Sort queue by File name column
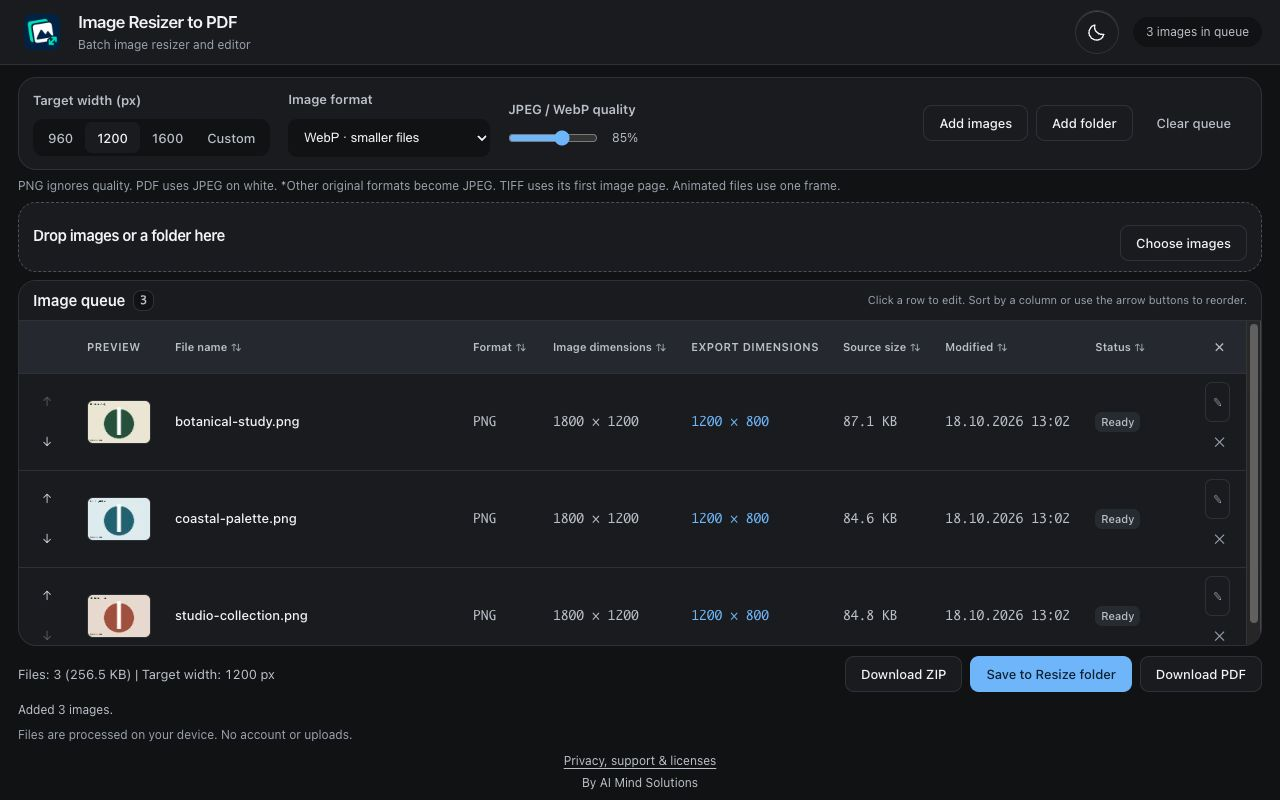This screenshot has width=1280, height=800. point(208,347)
